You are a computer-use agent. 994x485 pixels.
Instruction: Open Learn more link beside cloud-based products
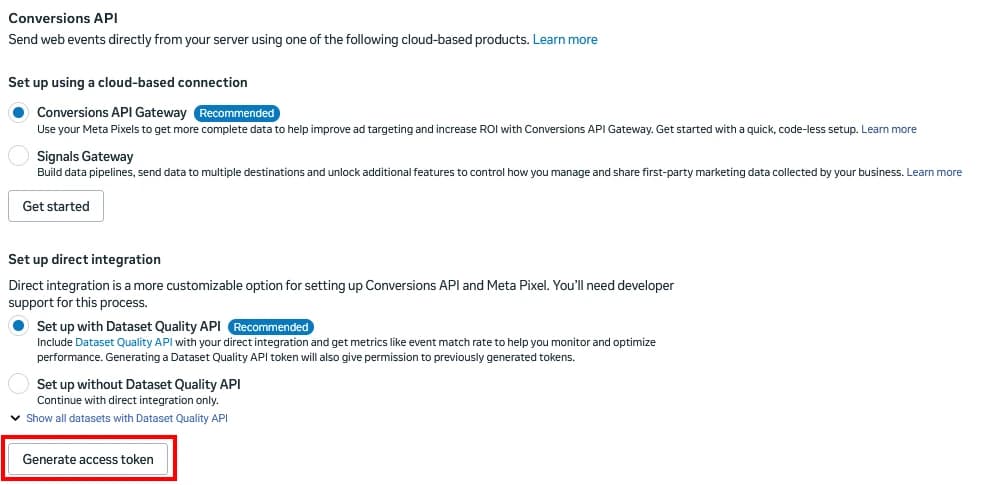565,39
